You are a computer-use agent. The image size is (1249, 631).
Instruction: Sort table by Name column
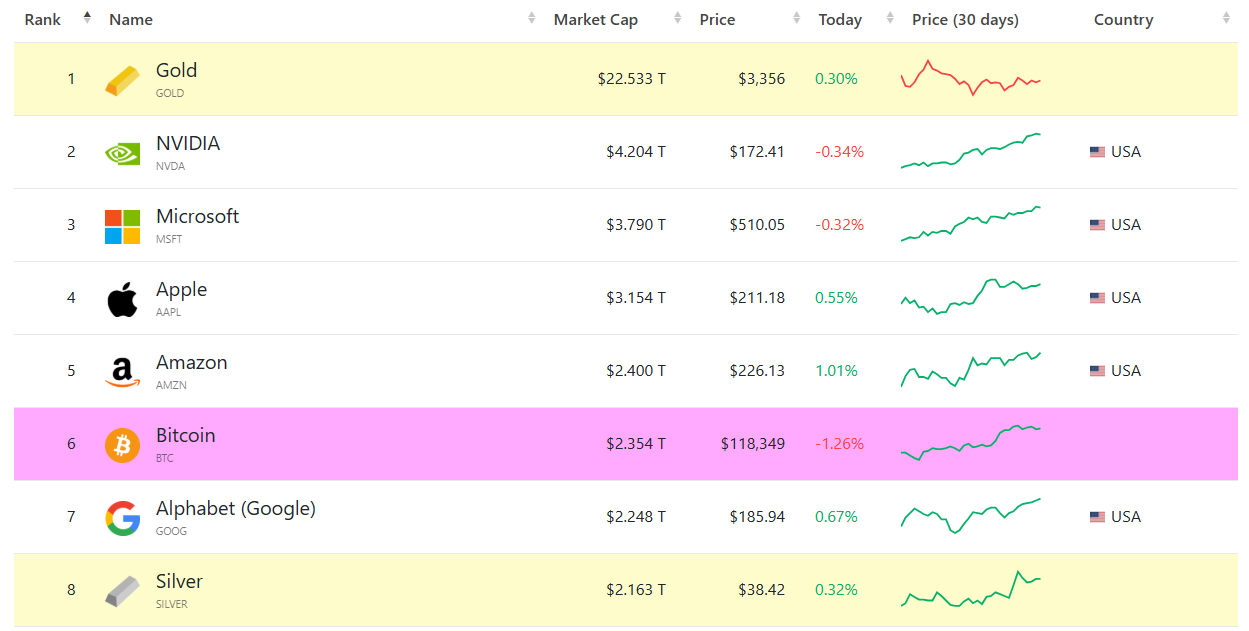(x=131, y=20)
